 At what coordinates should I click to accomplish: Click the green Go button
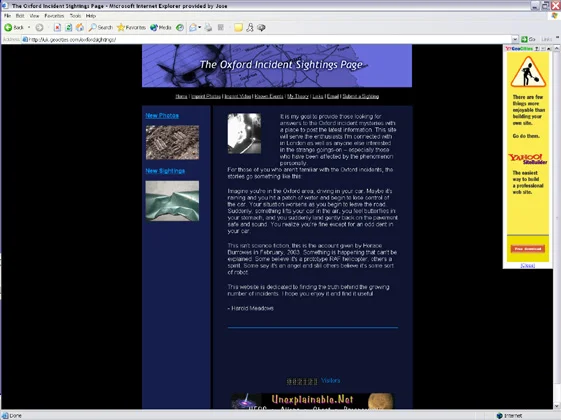click(528, 39)
